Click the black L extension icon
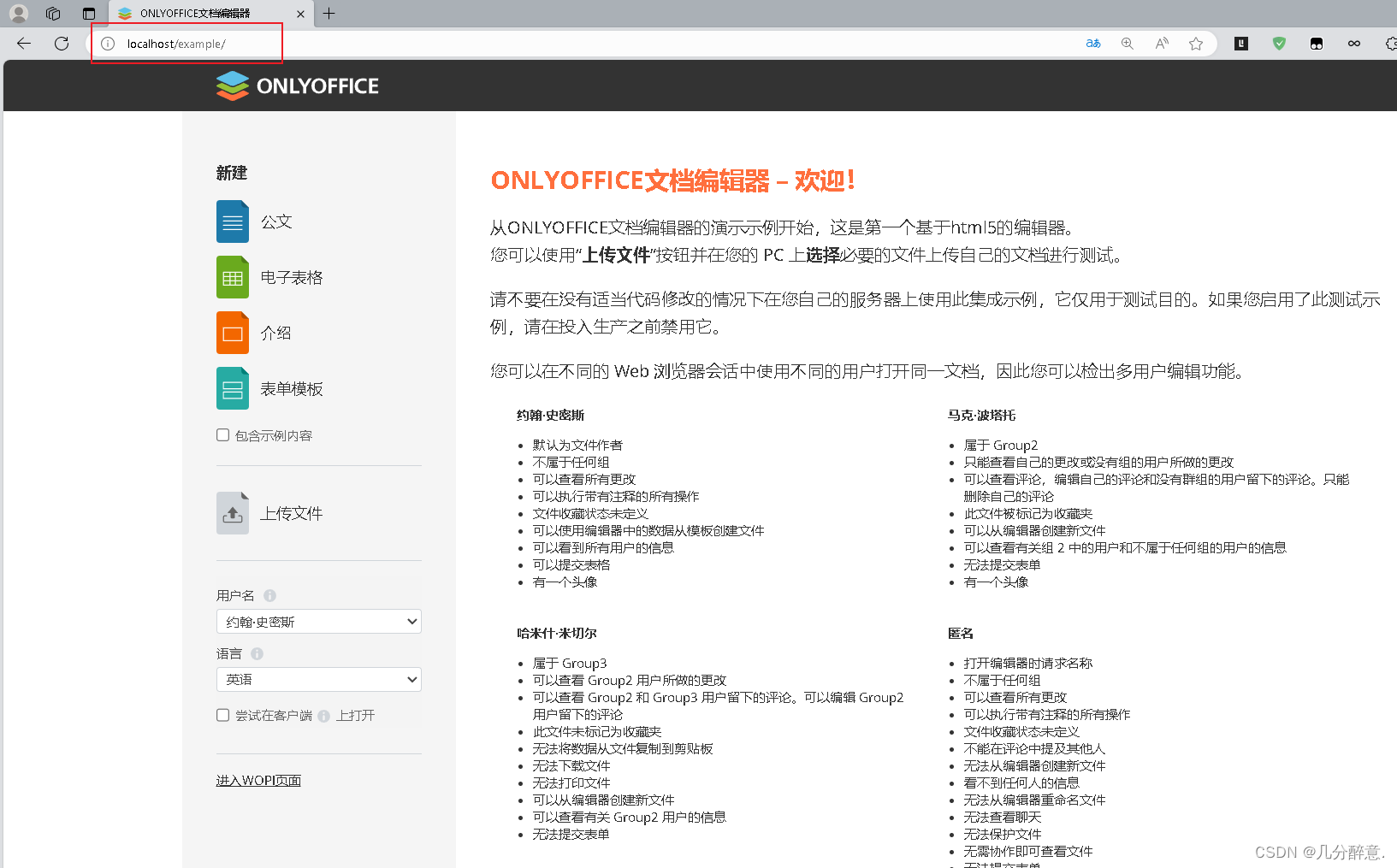This screenshot has height=868, width=1397. [1241, 44]
